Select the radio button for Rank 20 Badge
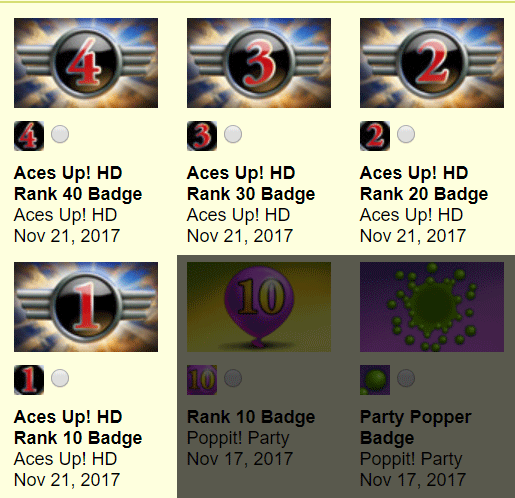 pos(406,134)
